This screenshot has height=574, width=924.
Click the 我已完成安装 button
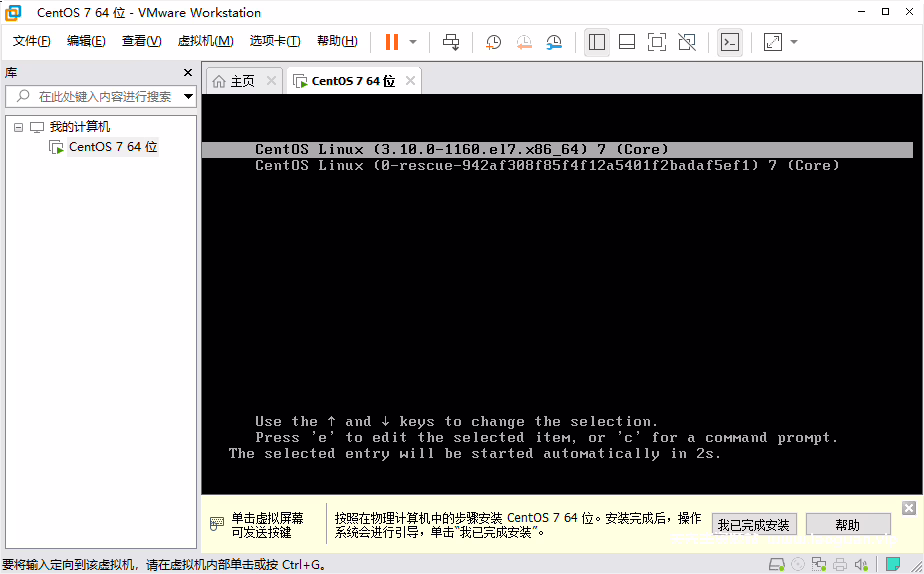[x=754, y=524]
